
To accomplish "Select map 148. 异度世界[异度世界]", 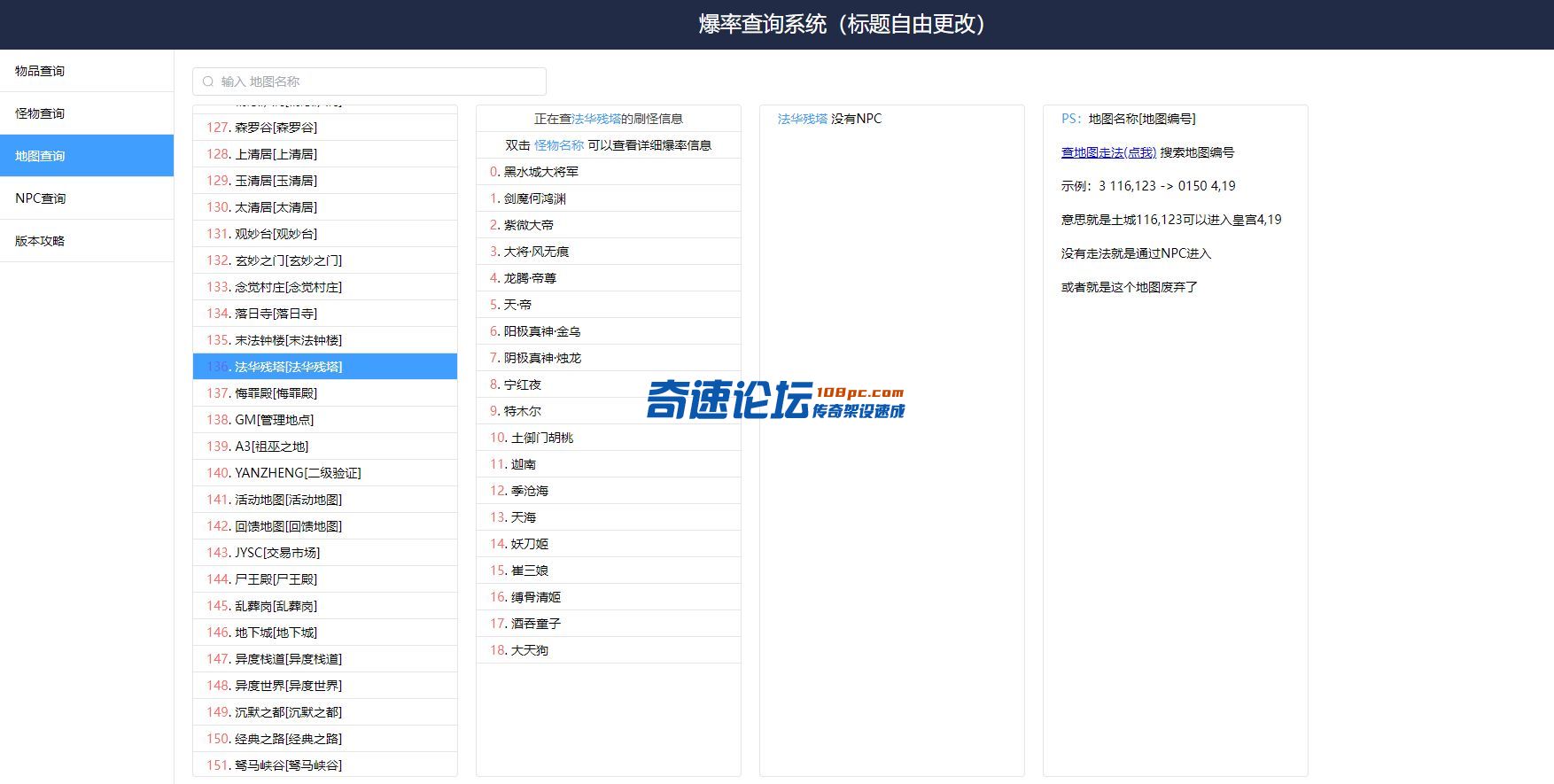I will [325, 686].
